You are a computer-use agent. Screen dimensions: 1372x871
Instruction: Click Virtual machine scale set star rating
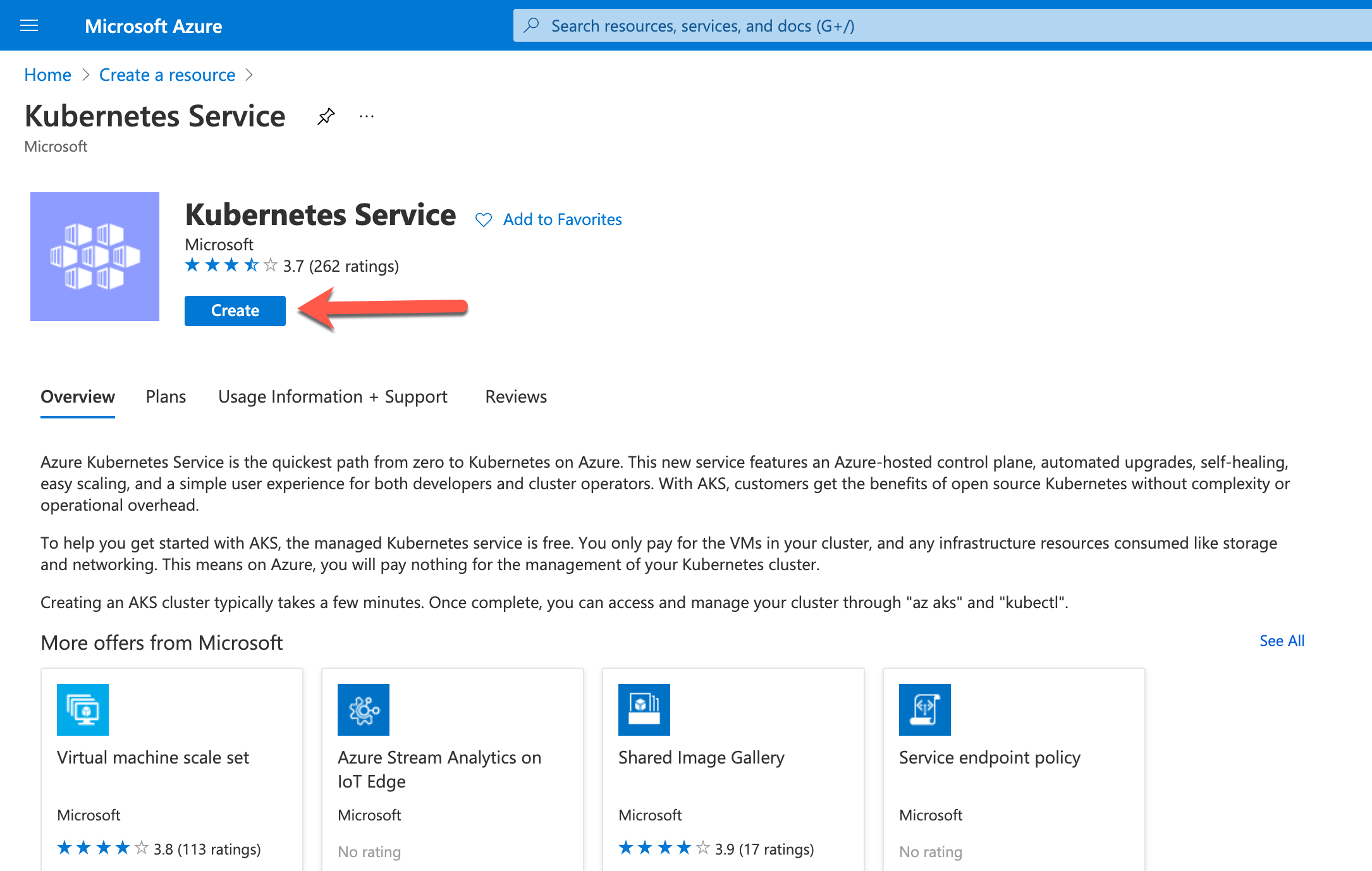pos(103,848)
